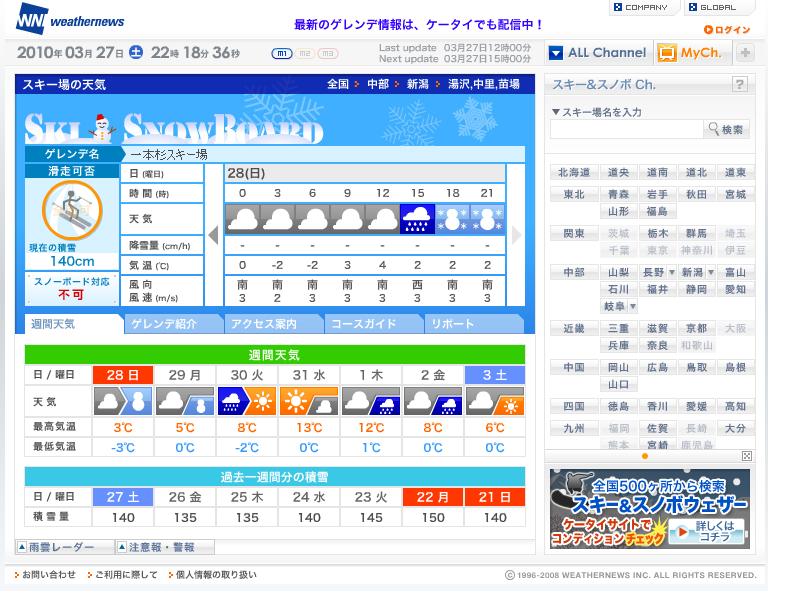Select 山梨 prefecture button

tap(618, 272)
